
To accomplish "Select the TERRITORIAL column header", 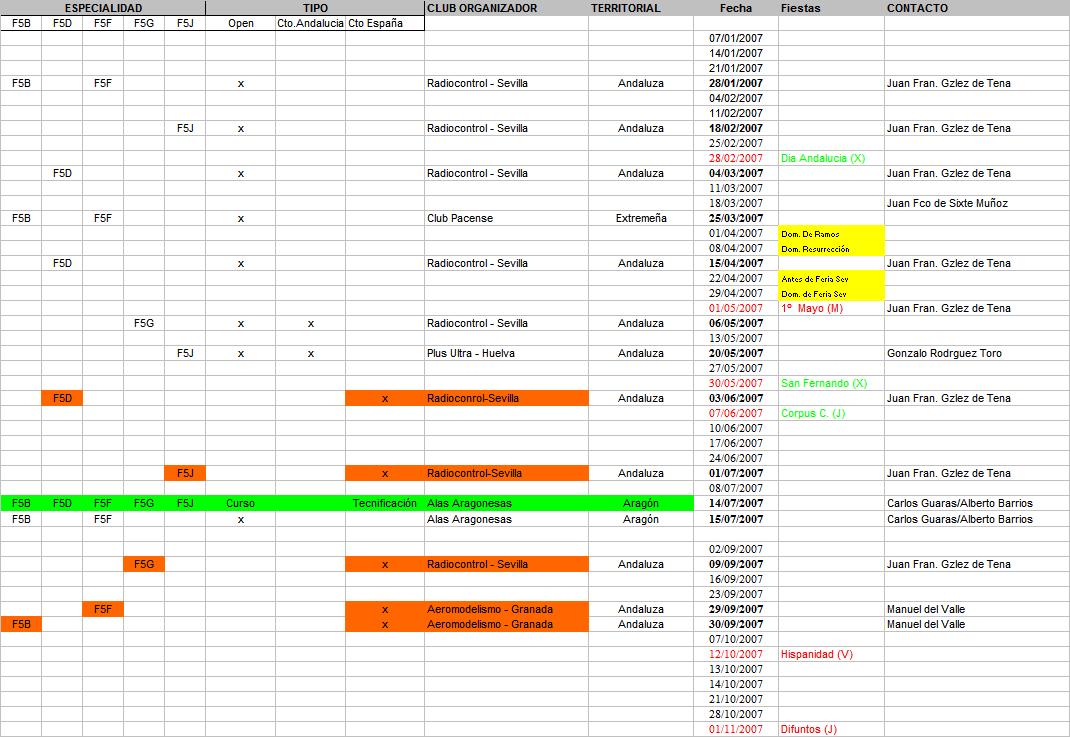I will tap(625, 8).
